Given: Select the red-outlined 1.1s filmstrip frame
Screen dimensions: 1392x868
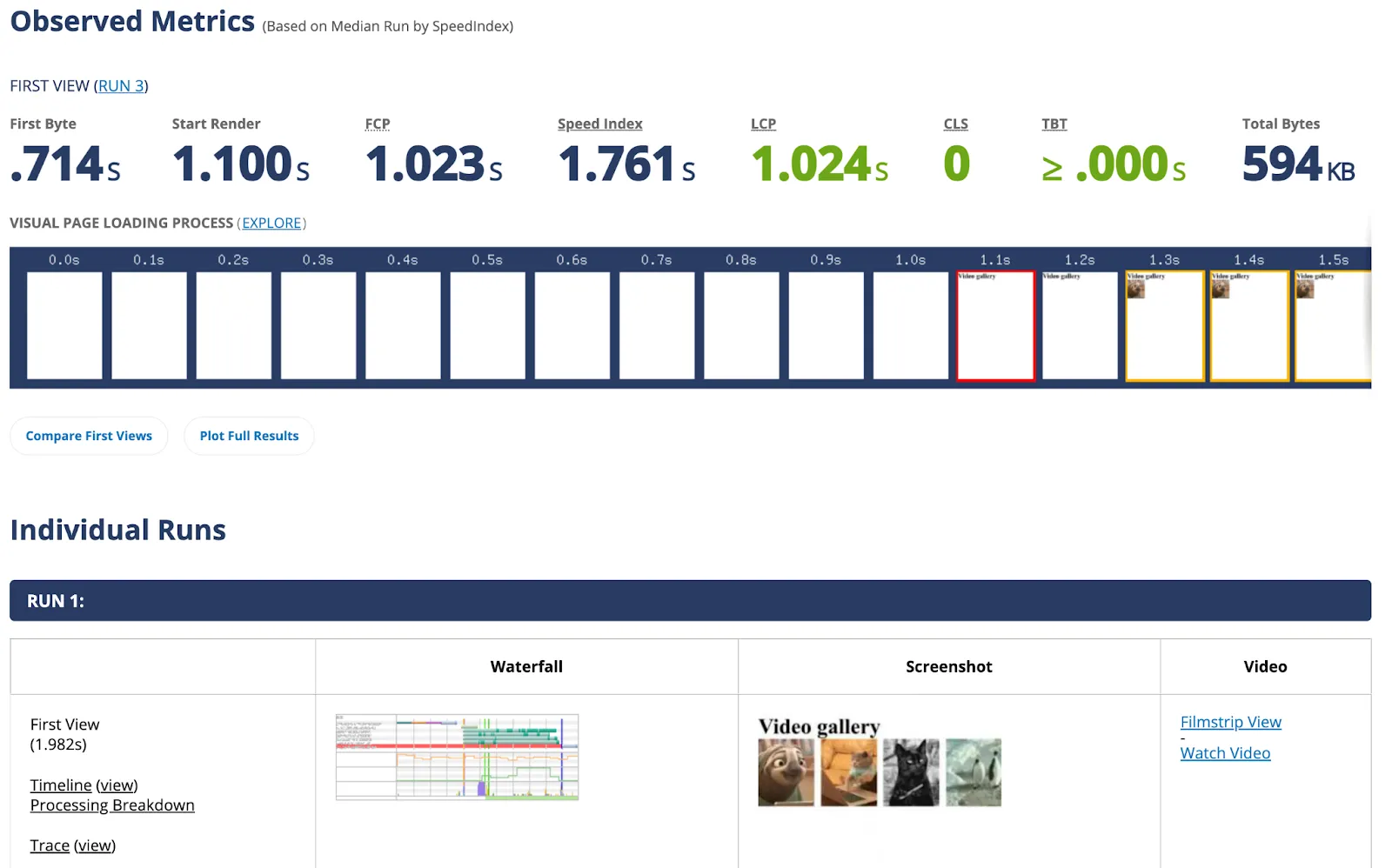Looking at the screenshot, I should tap(995, 326).
